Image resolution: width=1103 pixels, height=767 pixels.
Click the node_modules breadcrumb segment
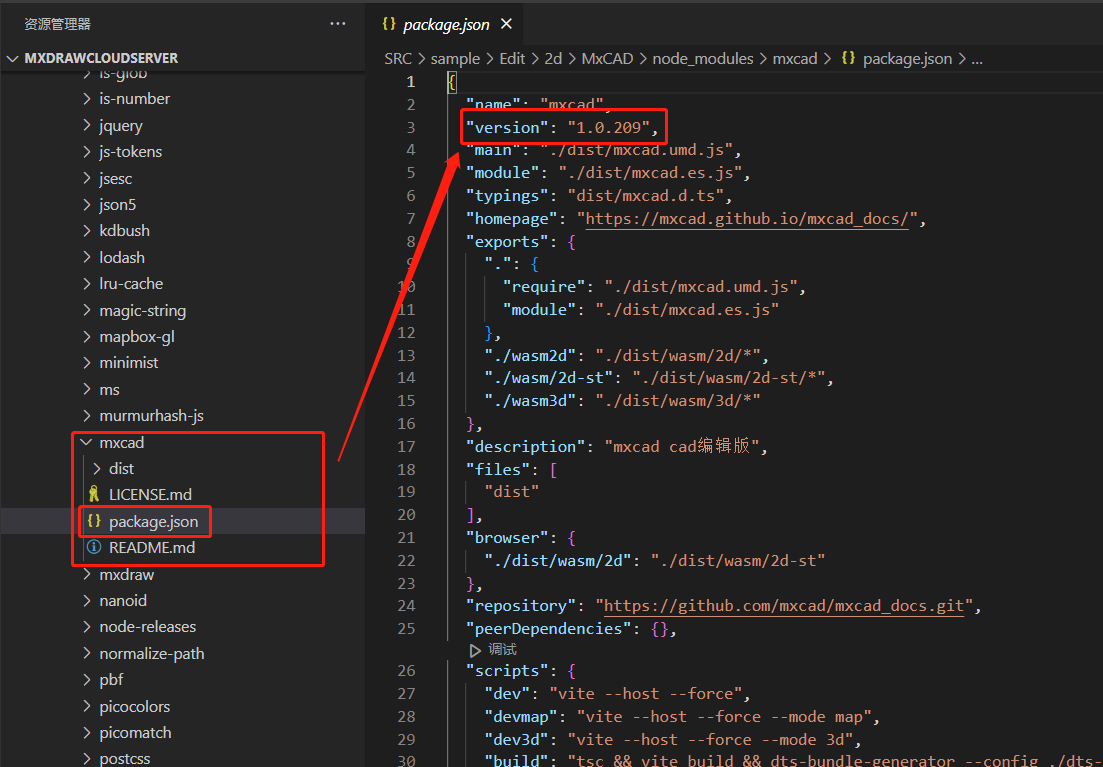pyautogui.click(x=702, y=59)
